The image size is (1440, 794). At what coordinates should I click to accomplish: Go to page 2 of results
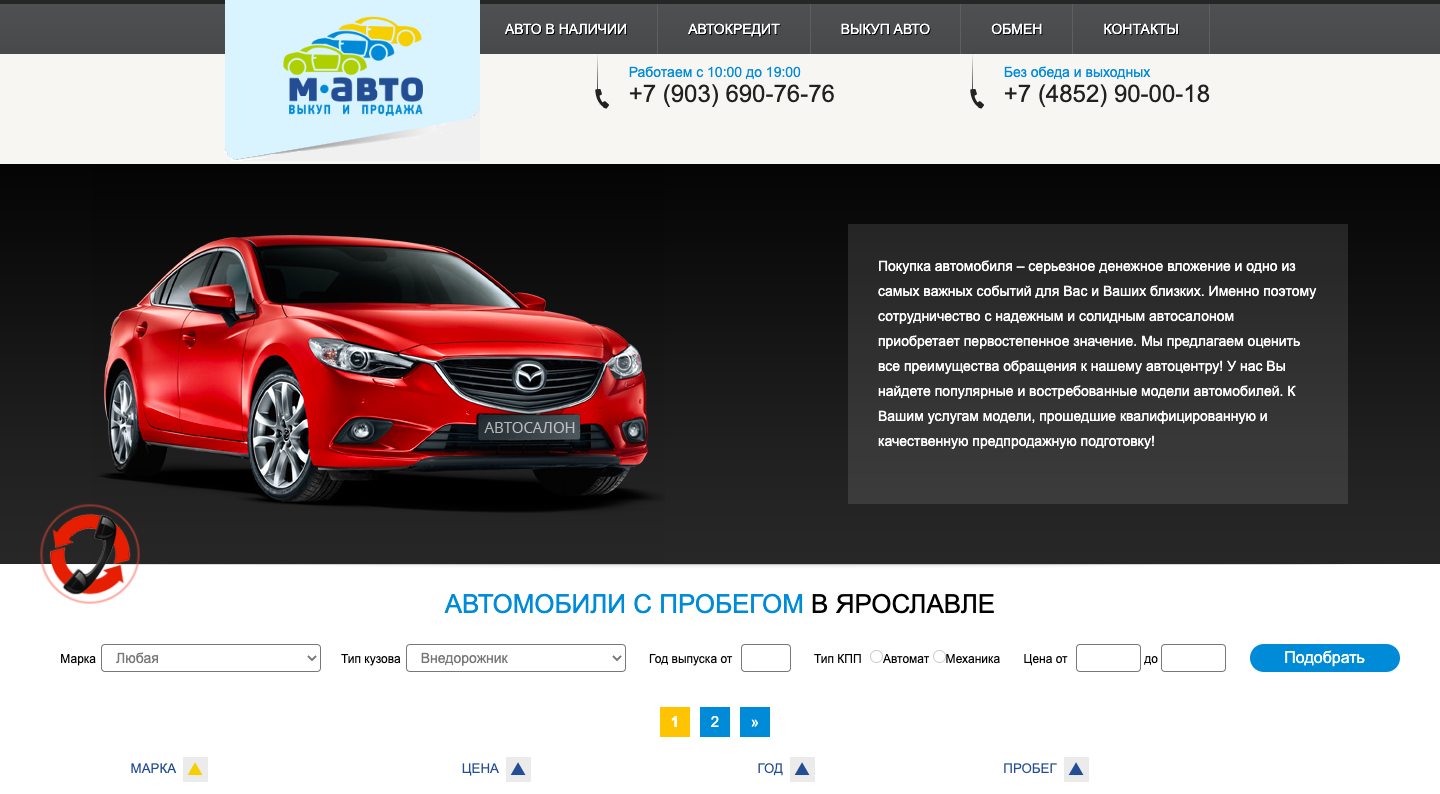(x=715, y=722)
